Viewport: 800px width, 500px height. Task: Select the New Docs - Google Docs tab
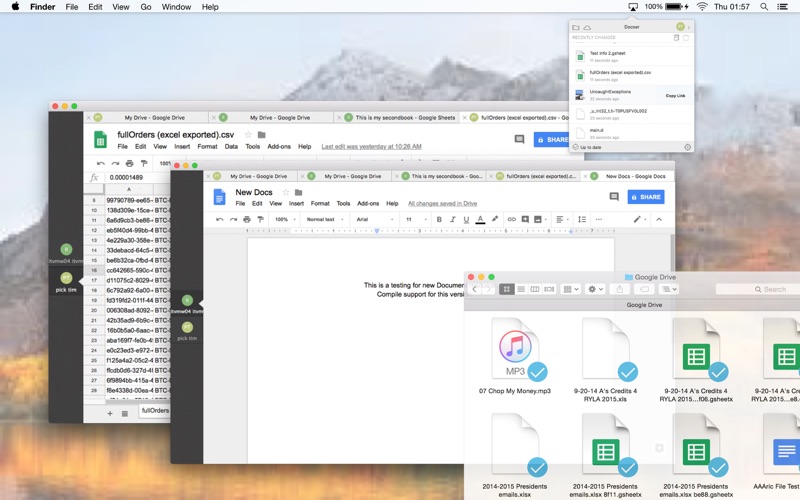[x=630, y=176]
